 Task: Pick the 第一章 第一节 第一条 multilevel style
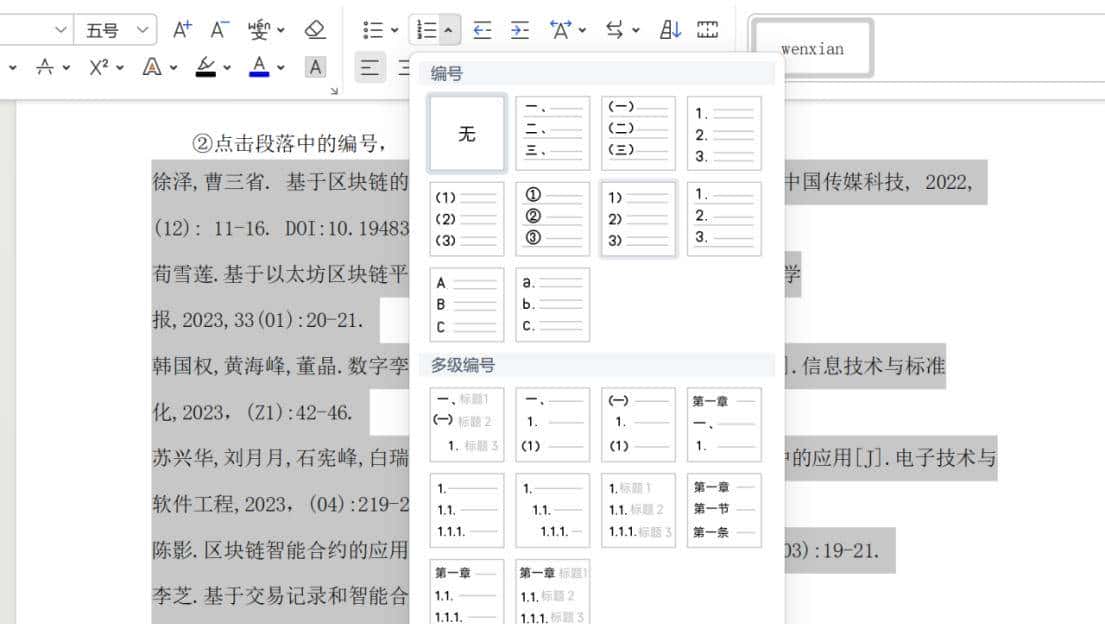pyautogui.click(x=724, y=510)
